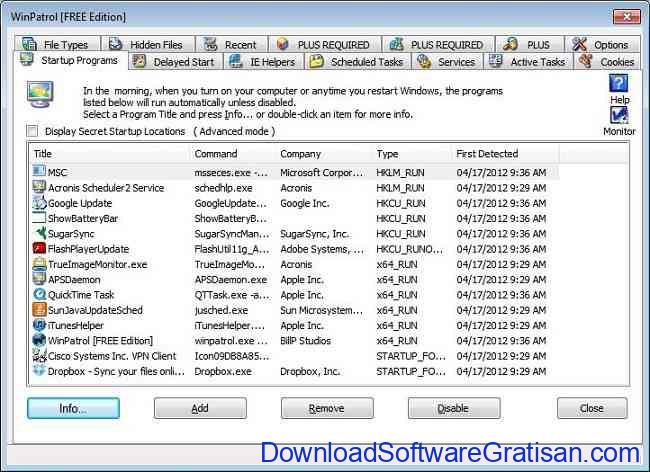Click the Cisco Systems VPN Client icon
Viewport: 650px width, 472px height.
(39, 355)
